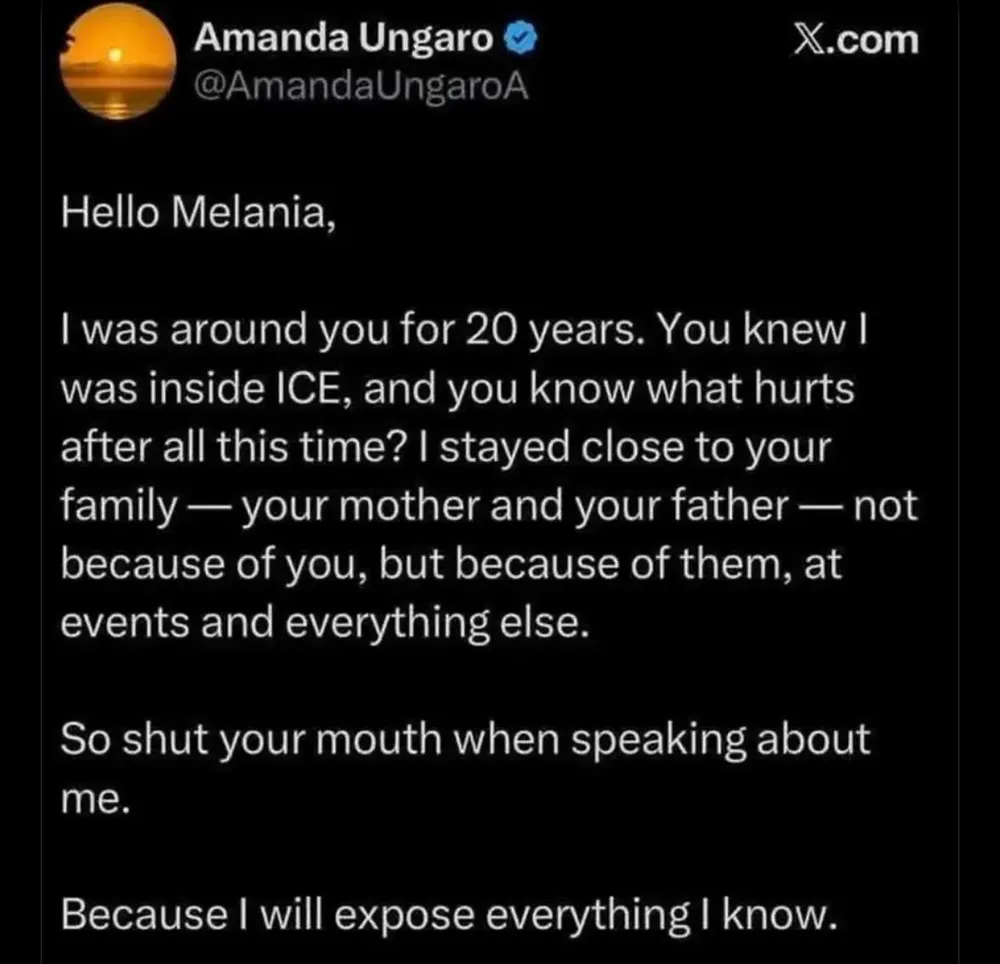Open Amanda Ungaro's profile via display name
The width and height of the screenshot is (1000, 964).
pos(343,39)
